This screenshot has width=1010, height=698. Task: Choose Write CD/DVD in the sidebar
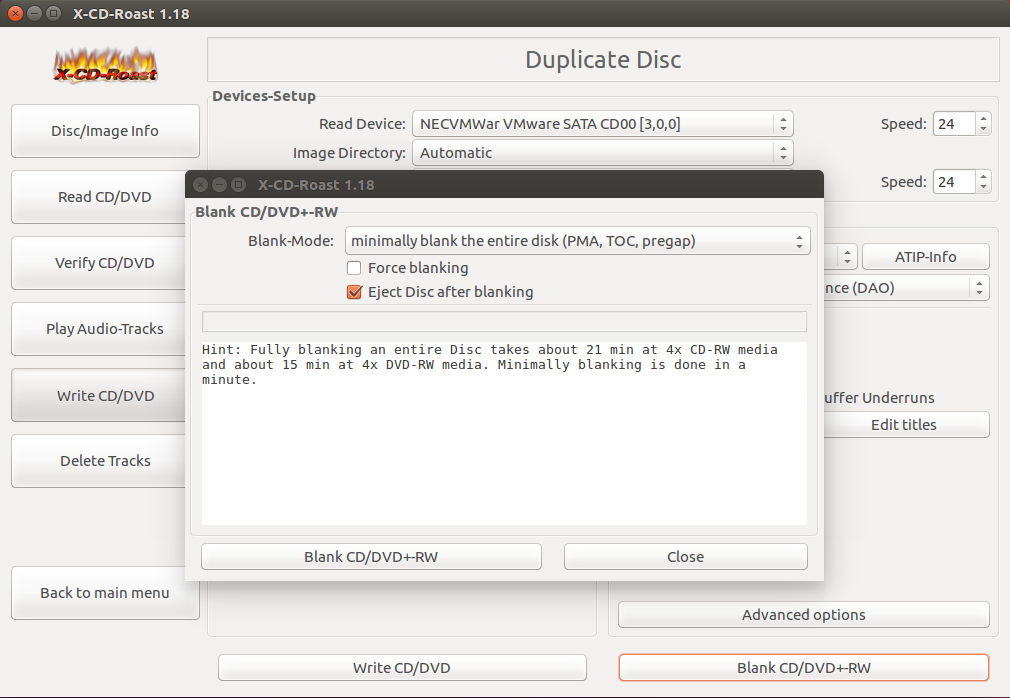99,395
